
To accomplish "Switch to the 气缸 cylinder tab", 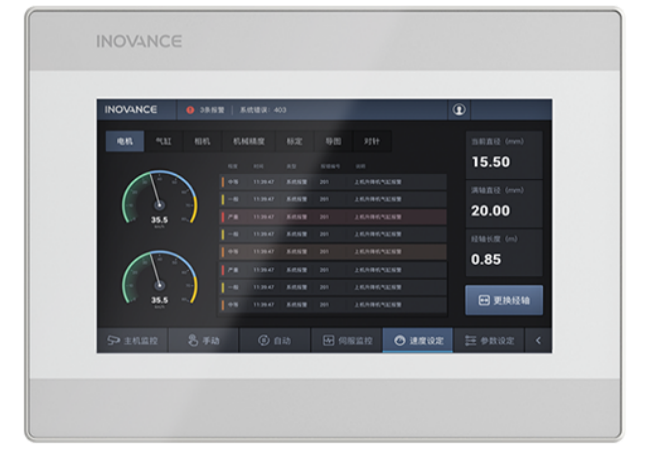I will [164, 141].
